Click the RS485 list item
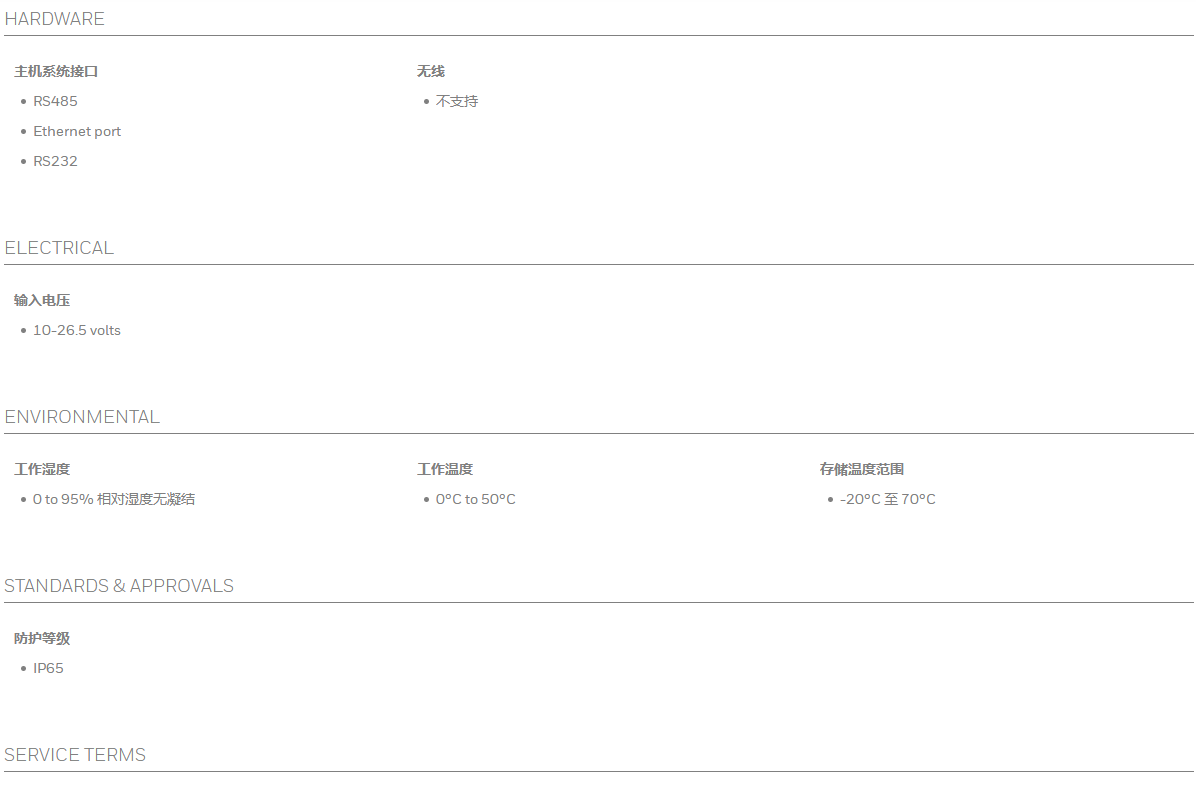The height and width of the screenshot is (787, 1196). [55, 102]
